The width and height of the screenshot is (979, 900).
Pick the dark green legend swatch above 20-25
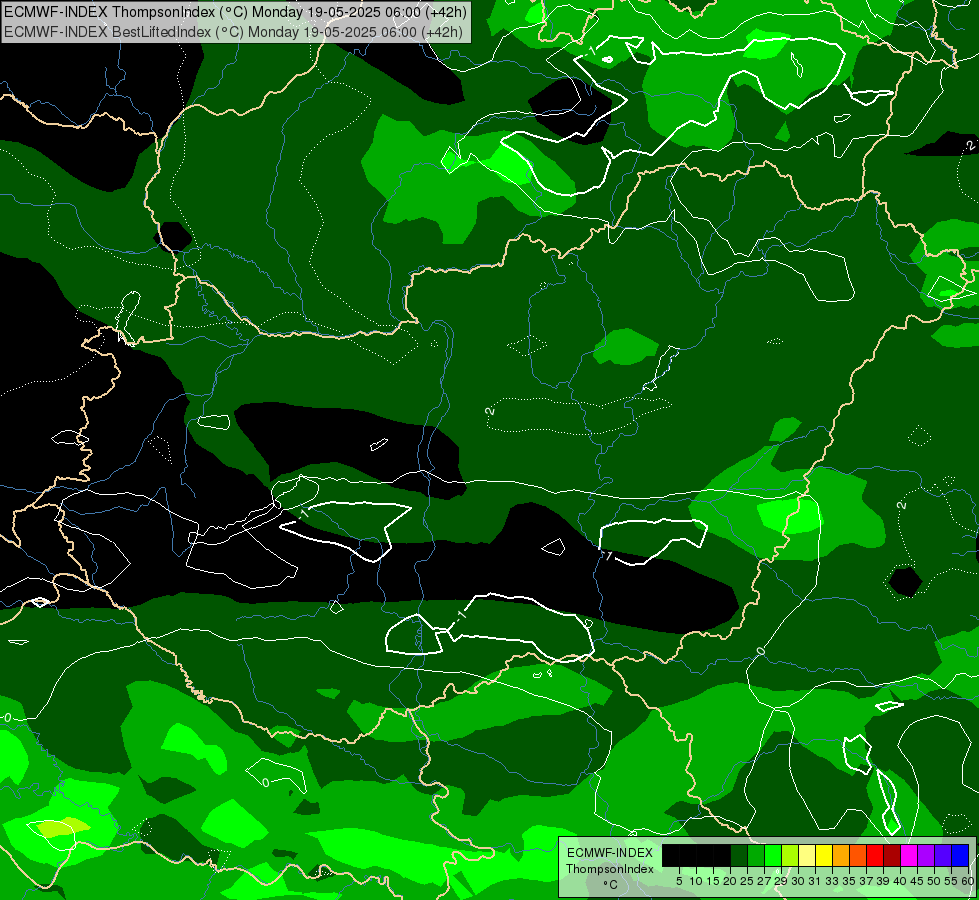point(739,855)
